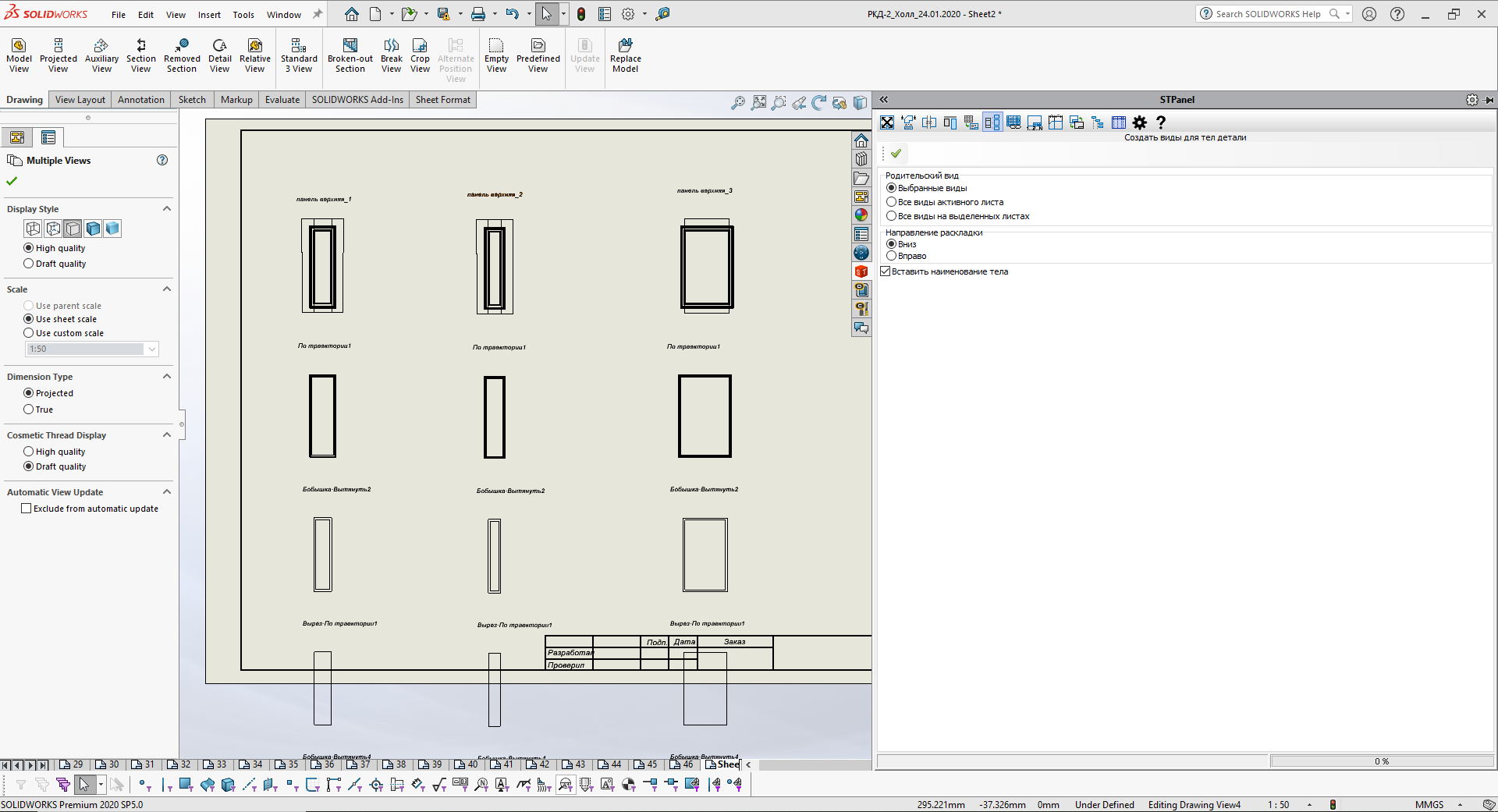This screenshot has width=1498, height=812.
Task: Click the Crop View tool
Action: 420,55
